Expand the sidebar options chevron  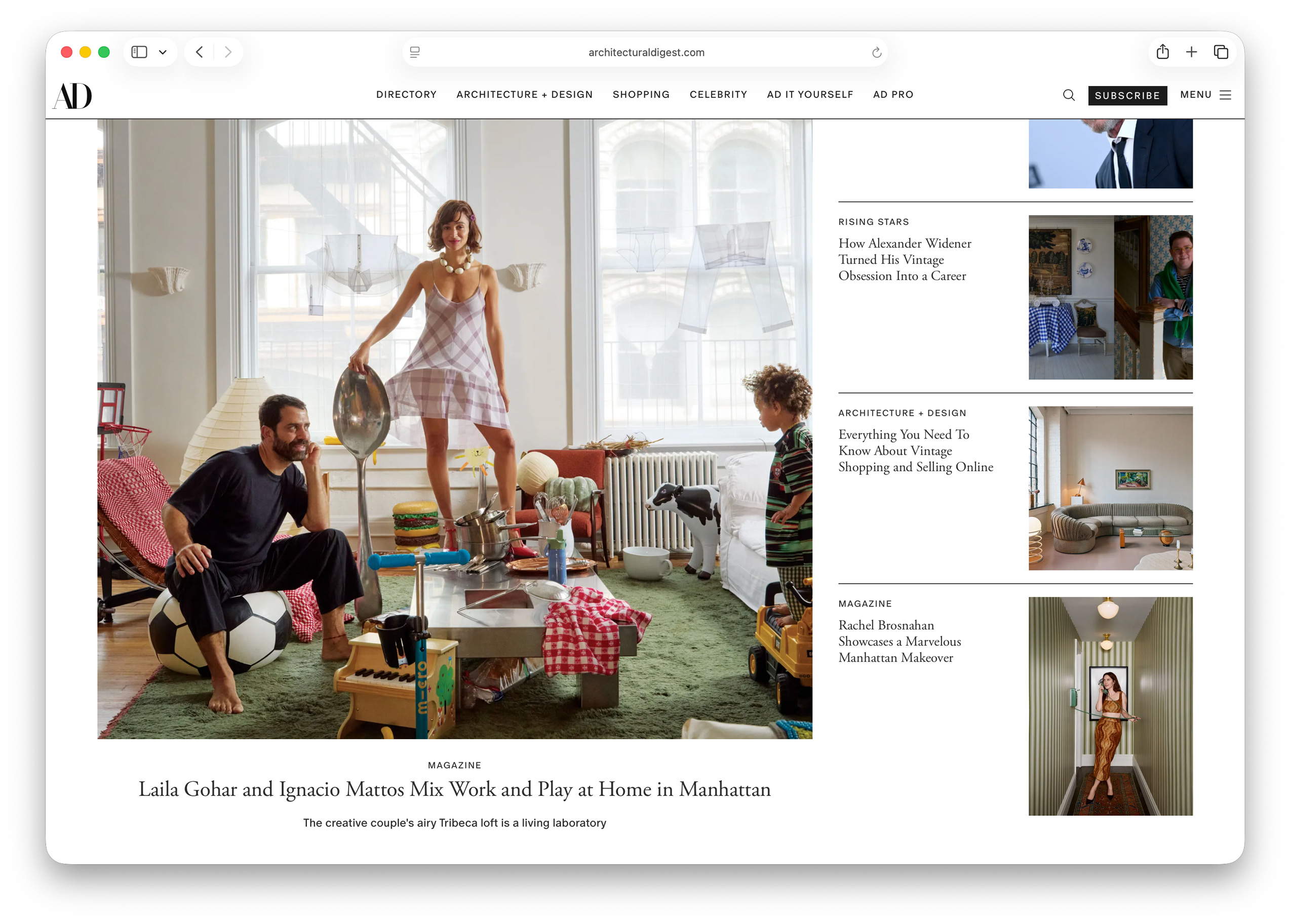(162, 52)
